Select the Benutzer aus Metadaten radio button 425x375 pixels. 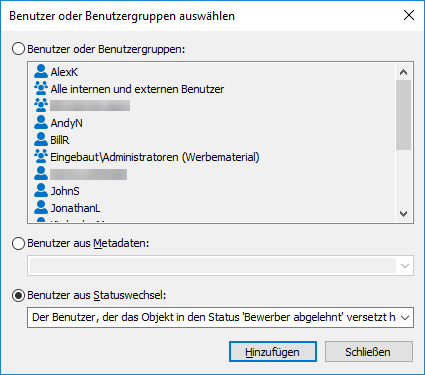[x=18, y=243]
